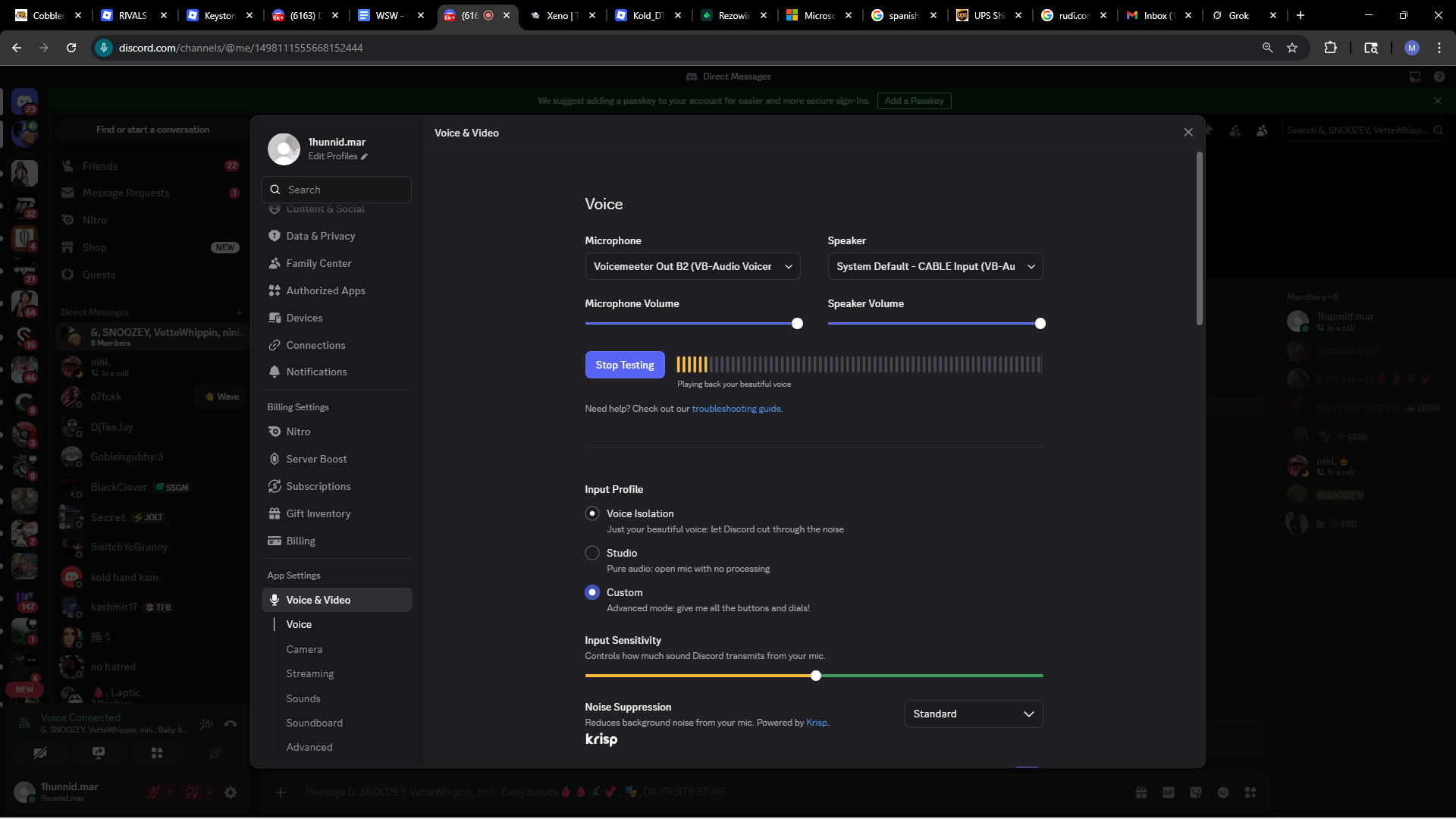Click the Nitro icon under Billing Settings

tap(275, 431)
